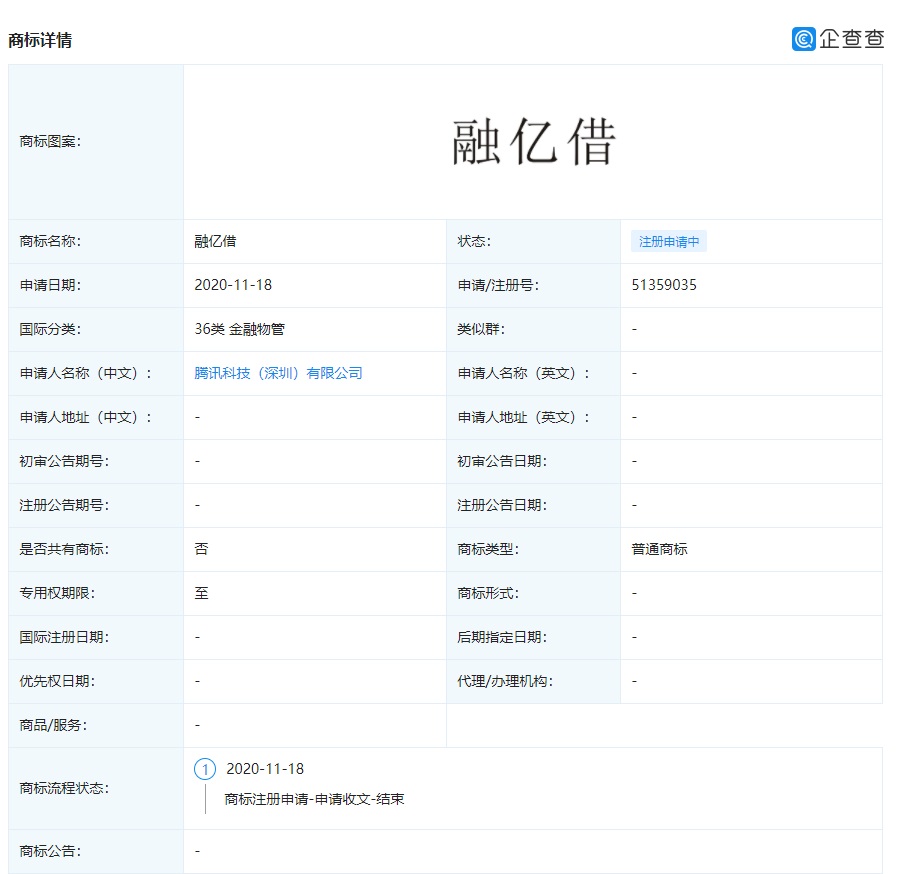
Task: Click the 商标名称 label
Action: [50, 241]
